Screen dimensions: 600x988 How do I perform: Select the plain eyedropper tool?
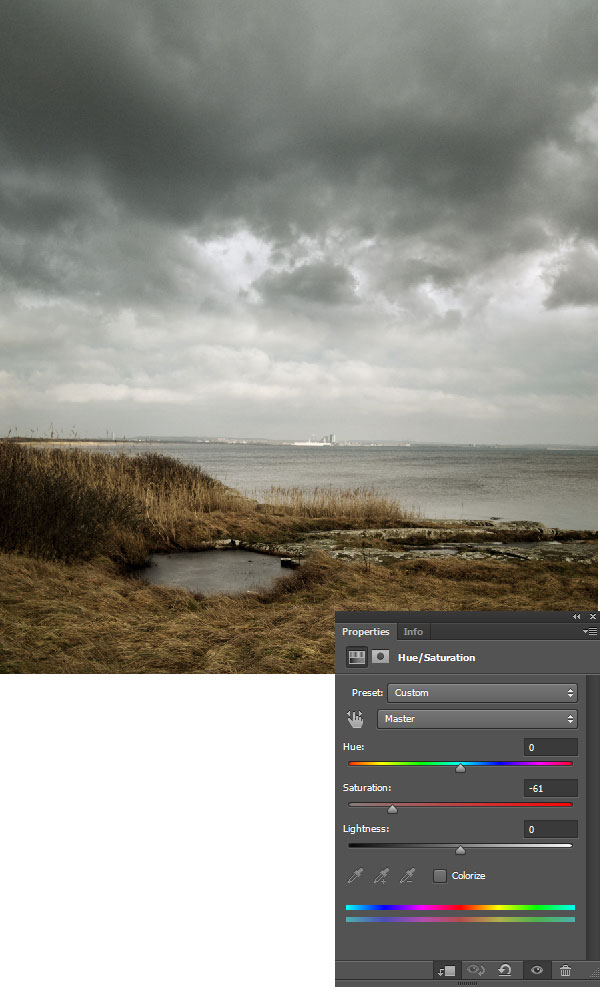coord(355,876)
